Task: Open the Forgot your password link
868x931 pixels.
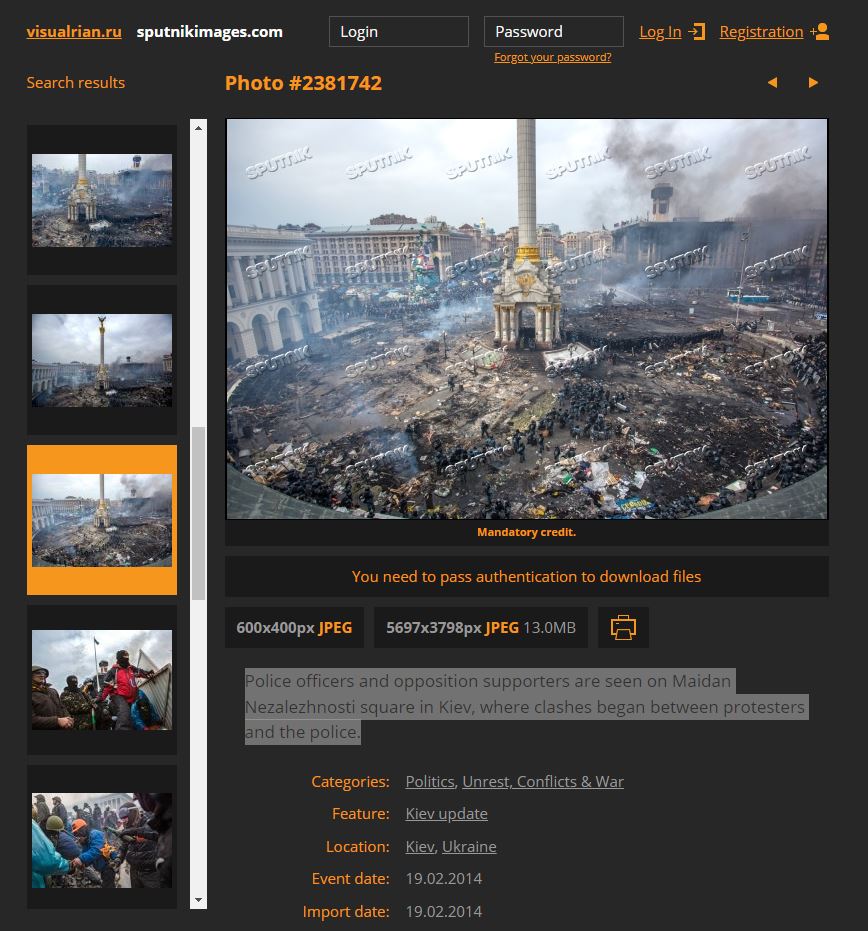Action: pyautogui.click(x=552, y=57)
